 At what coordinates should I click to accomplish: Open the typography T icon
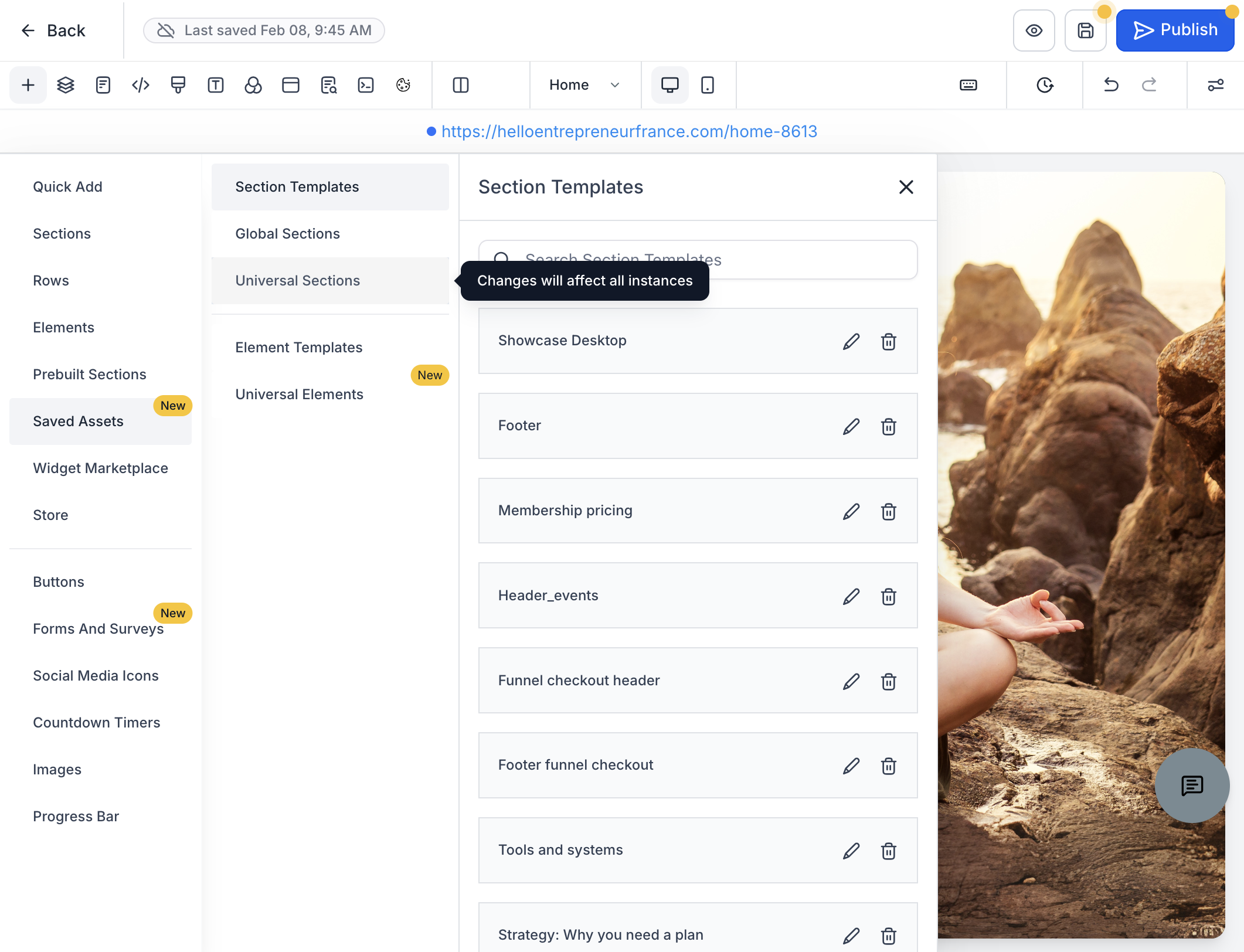point(216,86)
